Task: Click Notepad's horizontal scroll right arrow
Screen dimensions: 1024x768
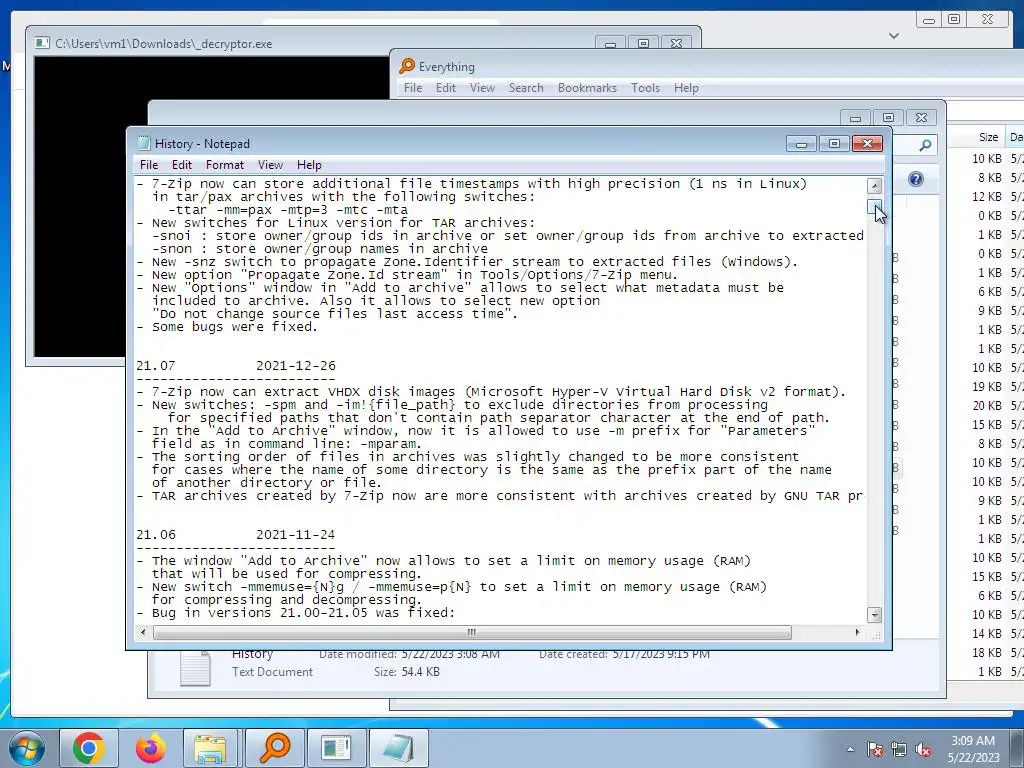Action: point(857,632)
